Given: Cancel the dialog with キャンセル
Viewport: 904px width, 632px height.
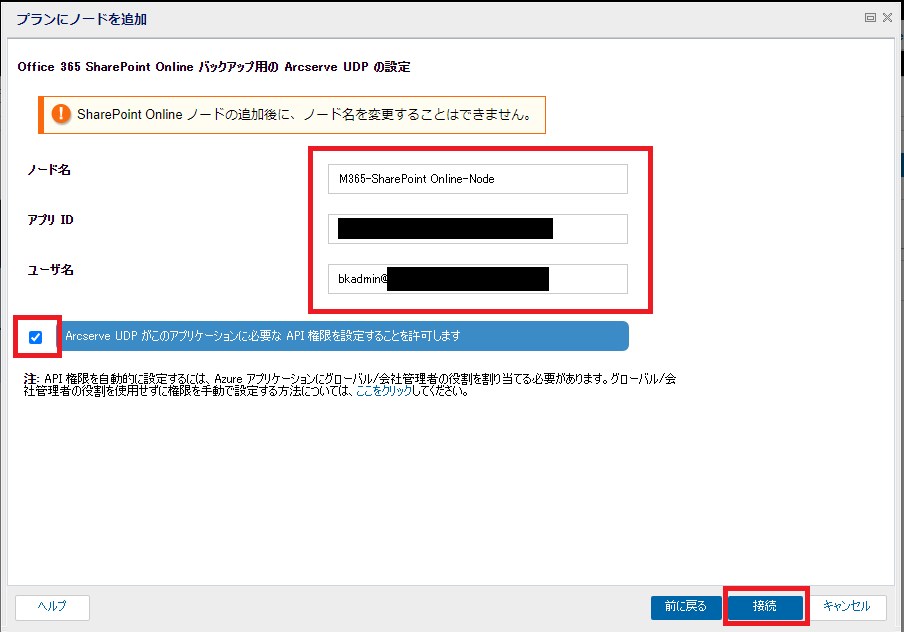Looking at the screenshot, I should (x=847, y=607).
